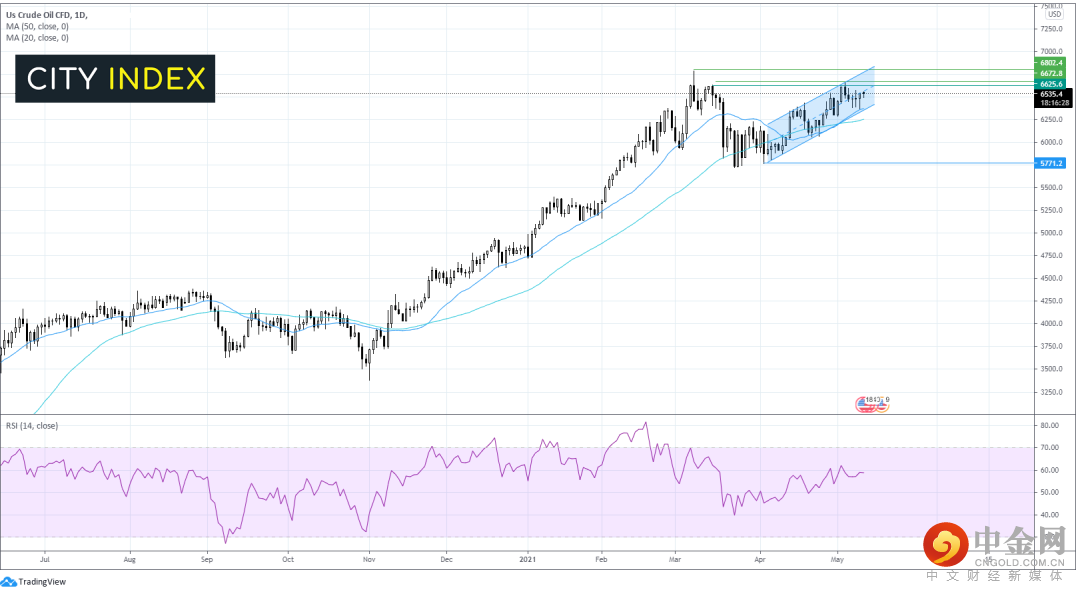Click the 3500.0 price axis value
1080x594 pixels.
point(1052,369)
